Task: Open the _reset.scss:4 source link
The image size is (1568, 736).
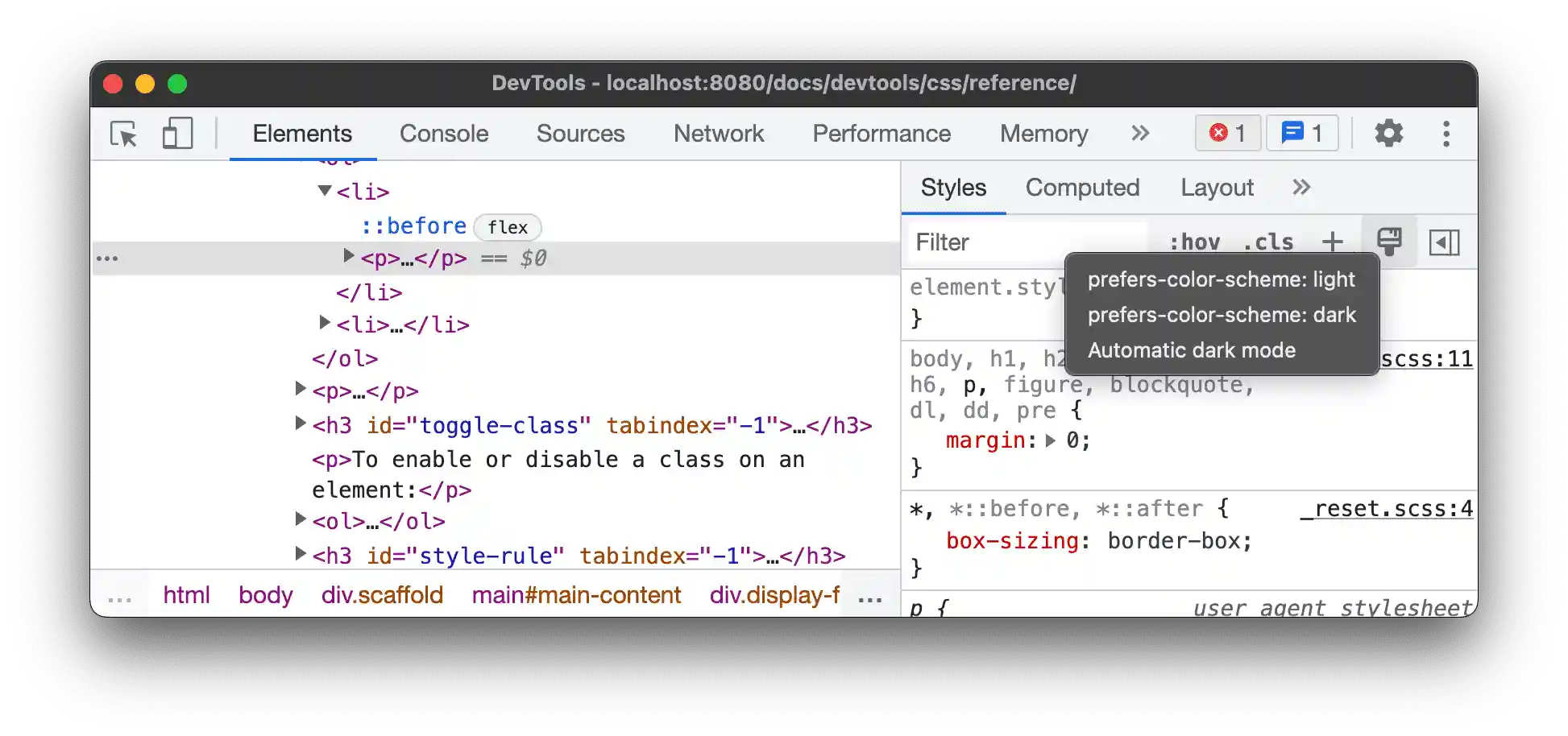Action: 1388,508
